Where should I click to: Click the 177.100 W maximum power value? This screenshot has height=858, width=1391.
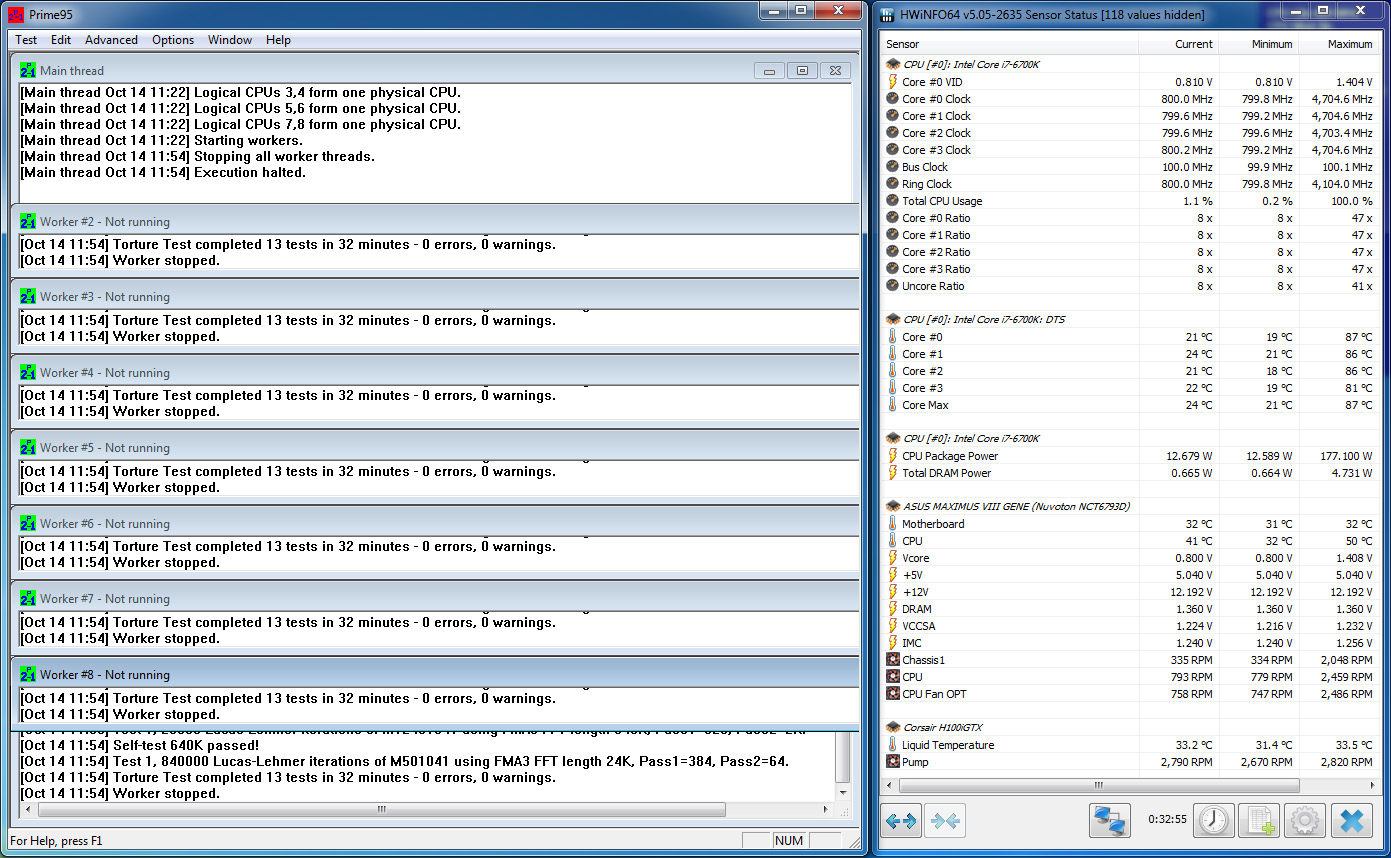pyautogui.click(x=1345, y=456)
